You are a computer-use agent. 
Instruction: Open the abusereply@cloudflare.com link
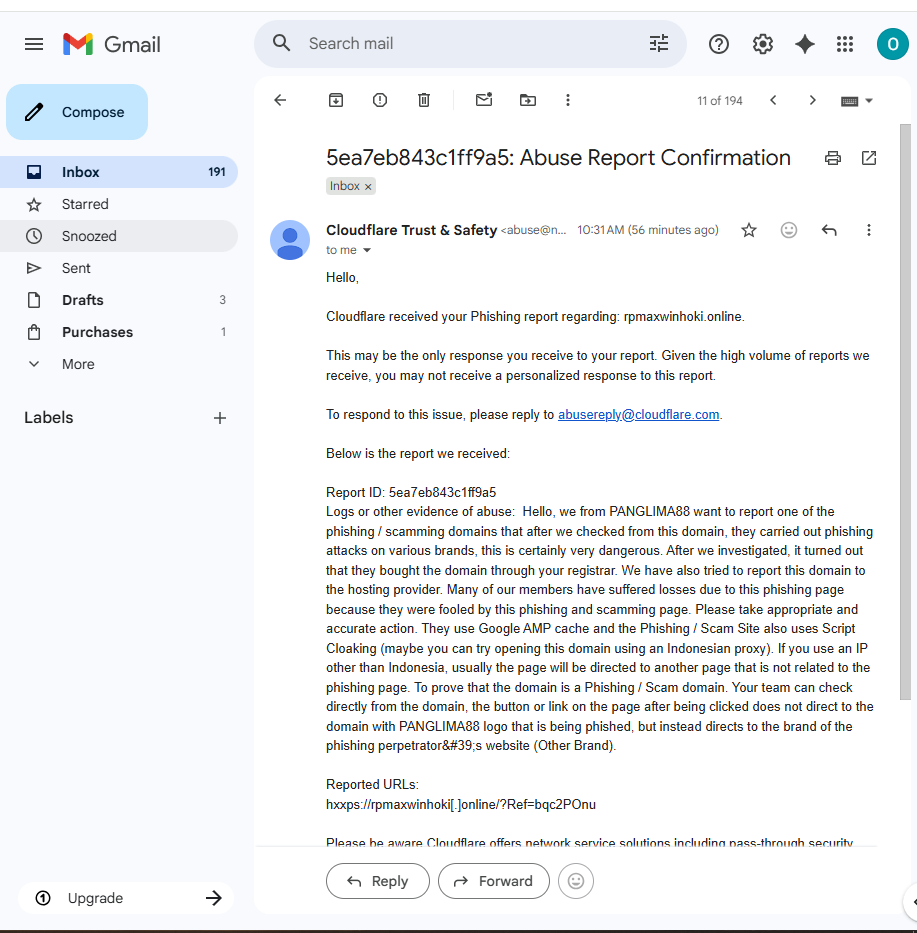[x=639, y=415]
